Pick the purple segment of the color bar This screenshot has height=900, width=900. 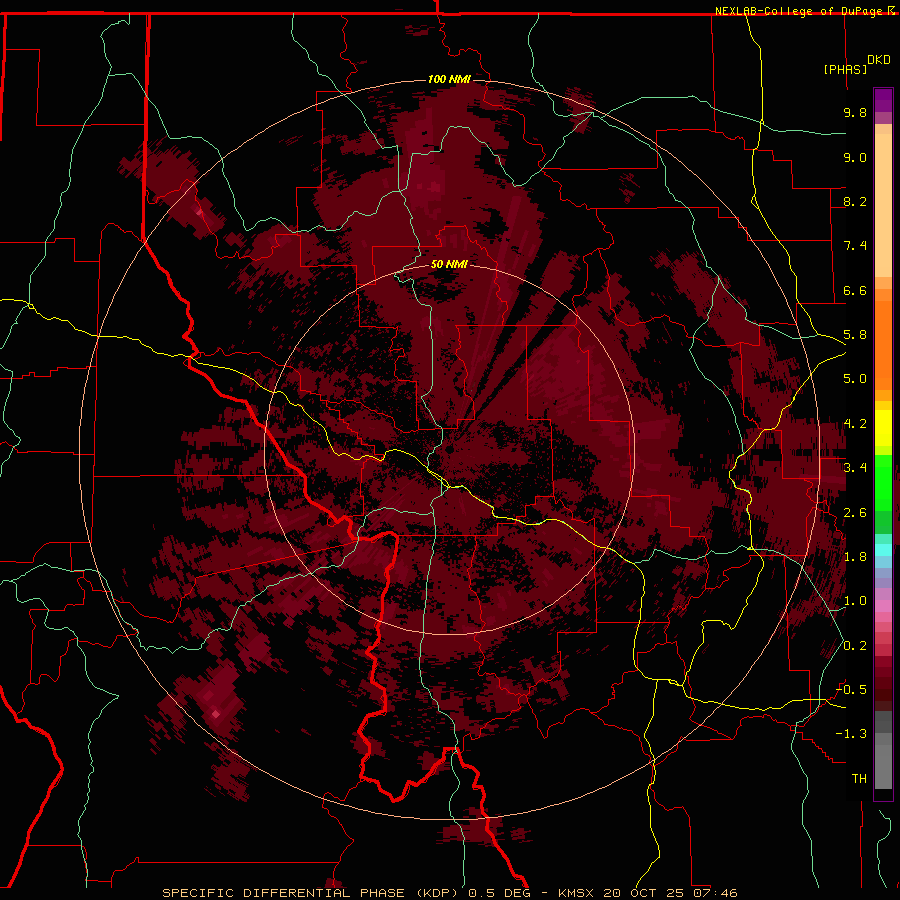[883, 100]
